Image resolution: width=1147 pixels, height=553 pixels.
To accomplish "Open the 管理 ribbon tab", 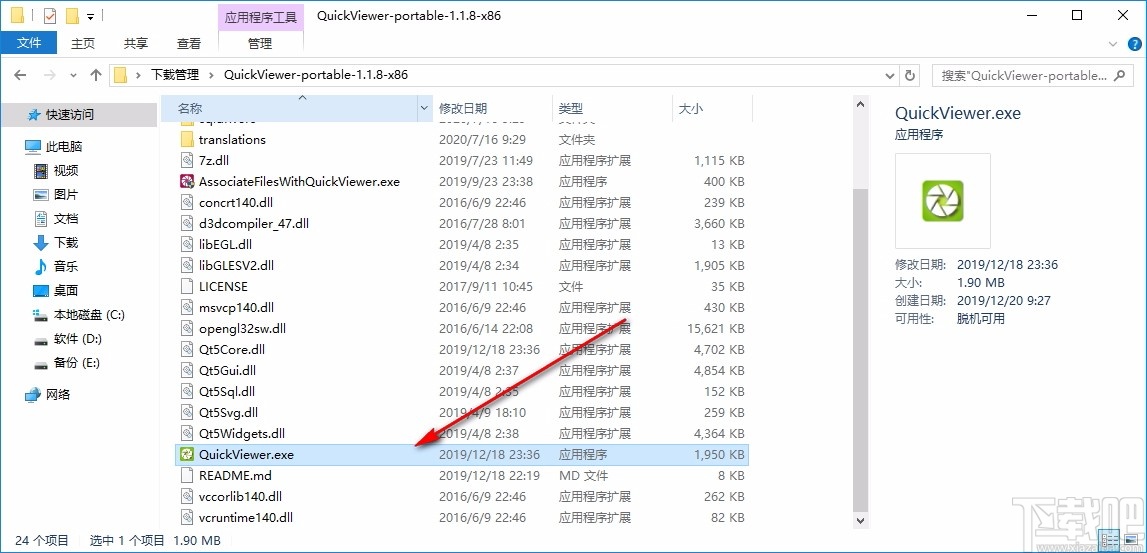I will point(260,43).
